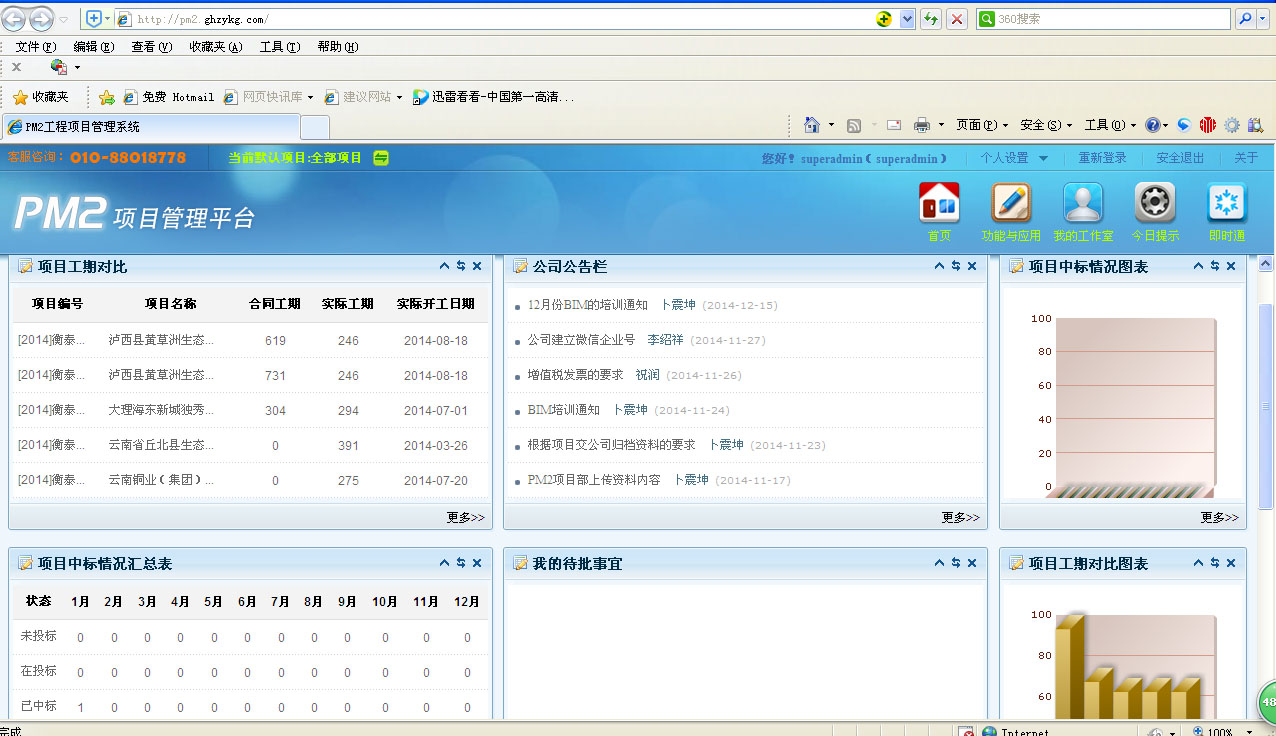Open the 工具 menu in menu bar
1276x736 pixels.
pos(279,47)
